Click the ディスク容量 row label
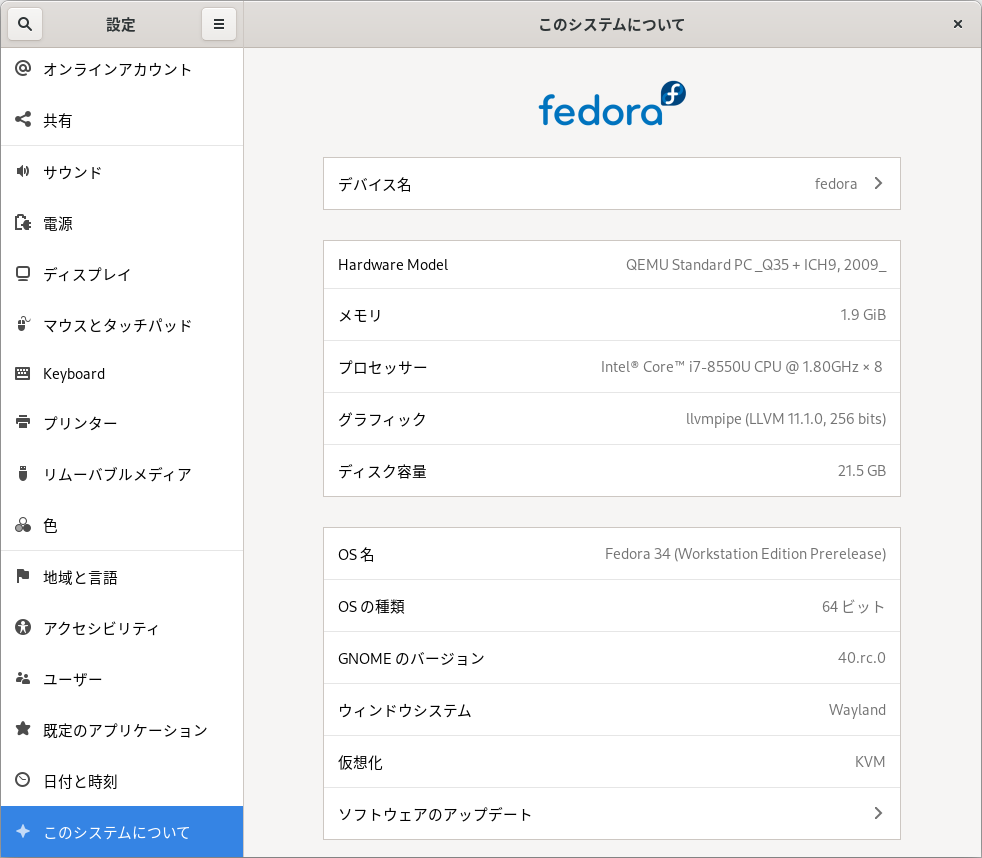The image size is (982, 858). click(382, 472)
